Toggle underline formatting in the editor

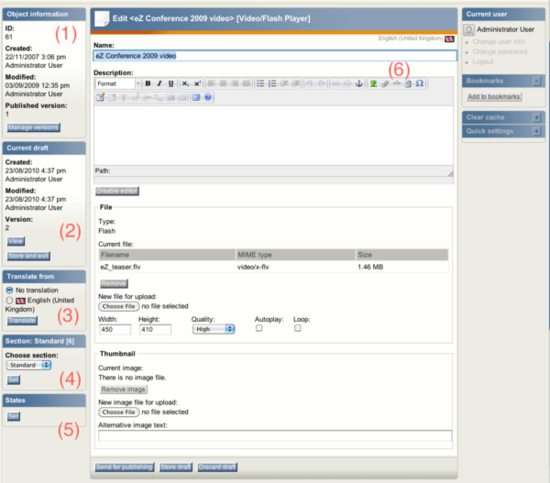click(x=171, y=83)
